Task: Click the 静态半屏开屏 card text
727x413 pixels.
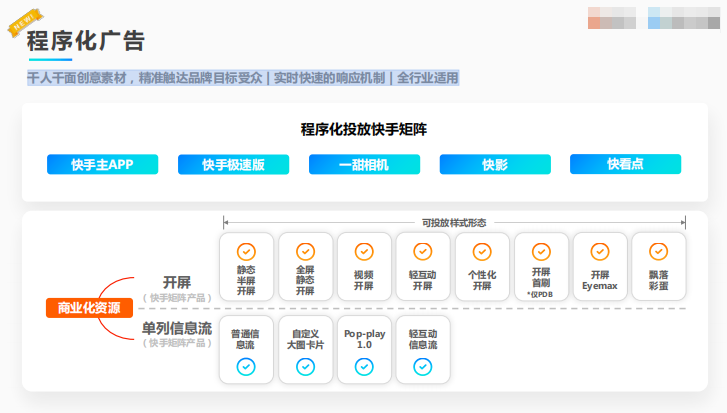Action: [x=246, y=280]
